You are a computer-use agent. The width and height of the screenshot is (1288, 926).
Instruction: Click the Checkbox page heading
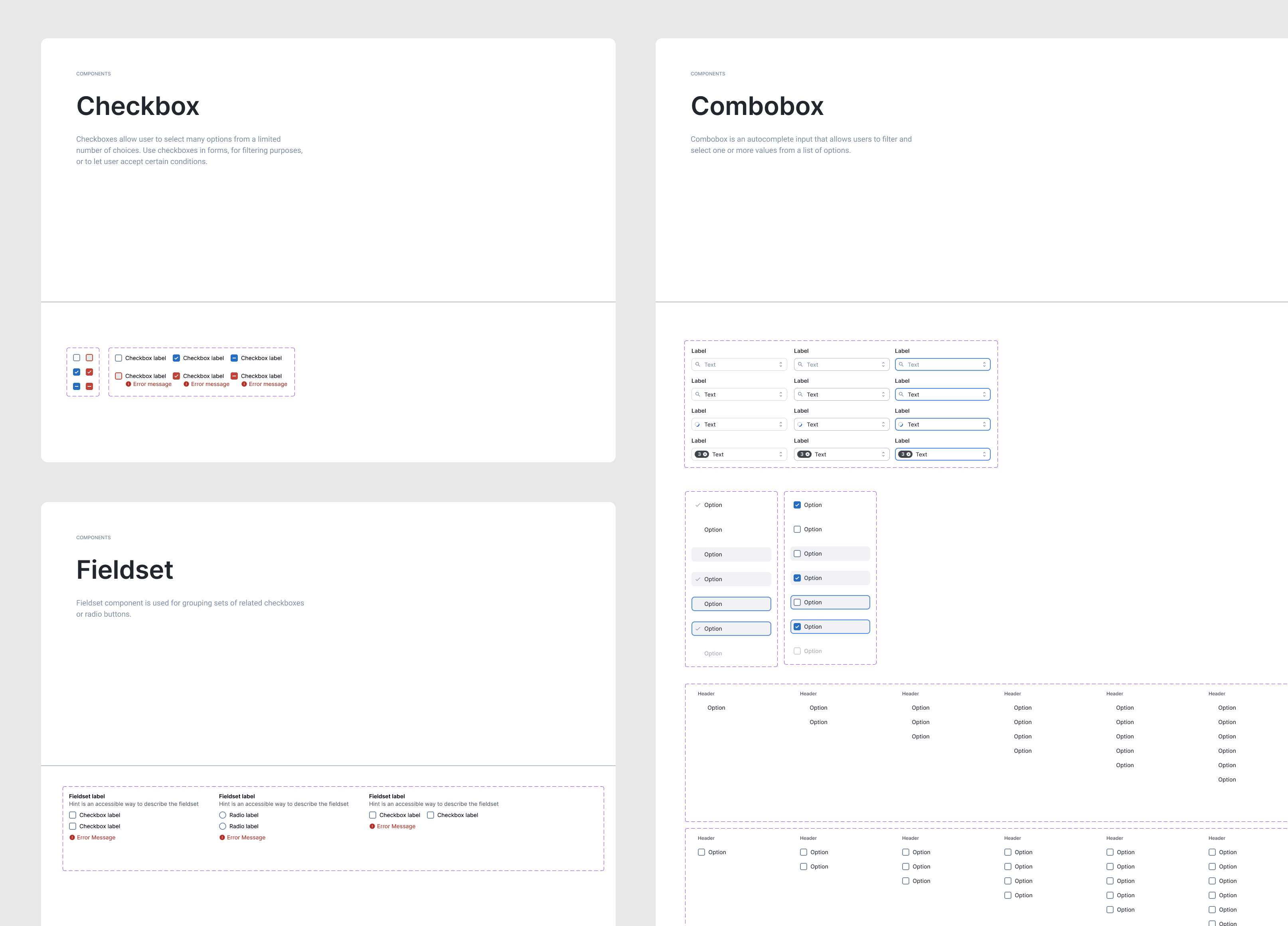(x=138, y=106)
